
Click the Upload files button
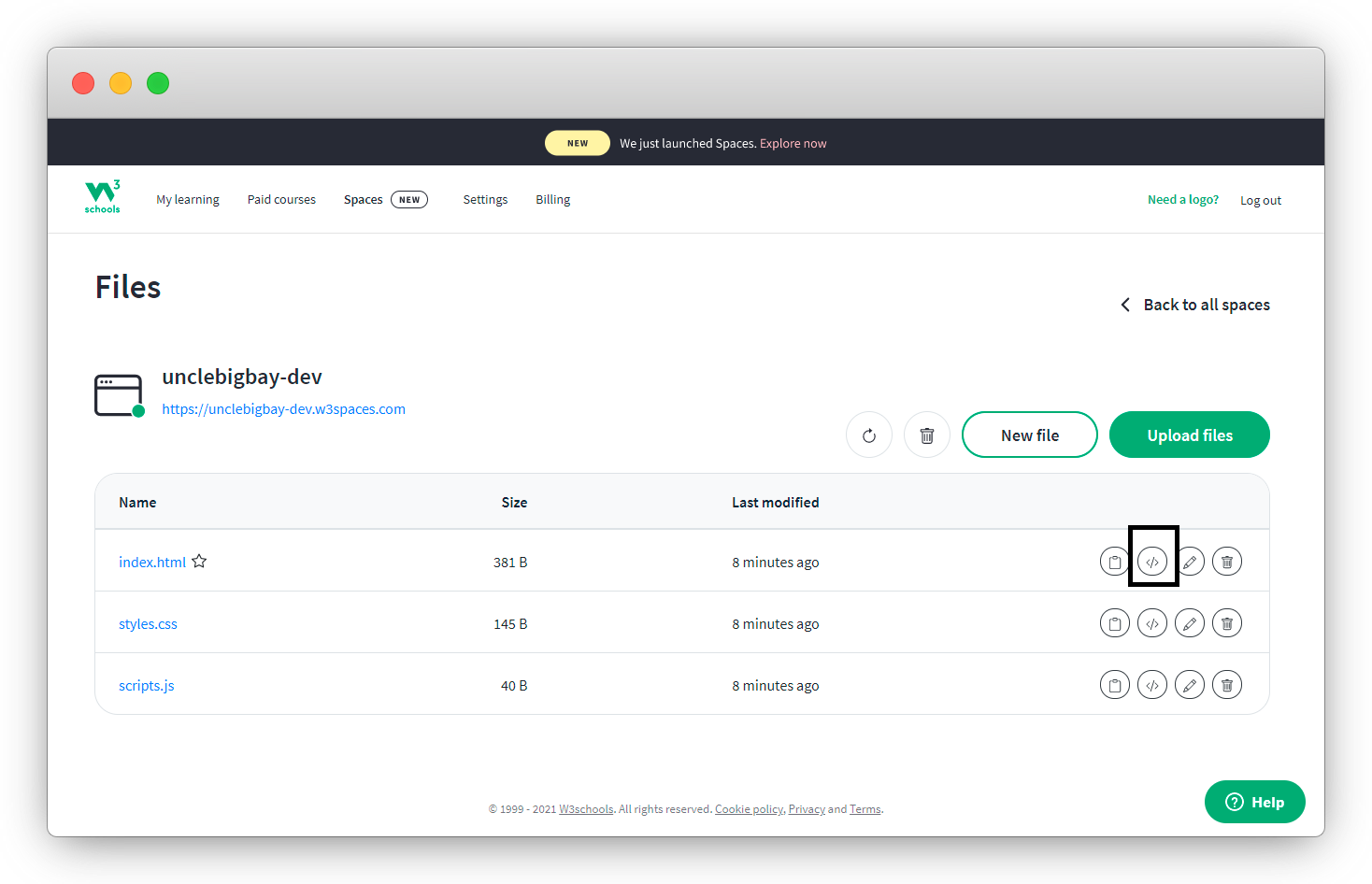click(1190, 435)
